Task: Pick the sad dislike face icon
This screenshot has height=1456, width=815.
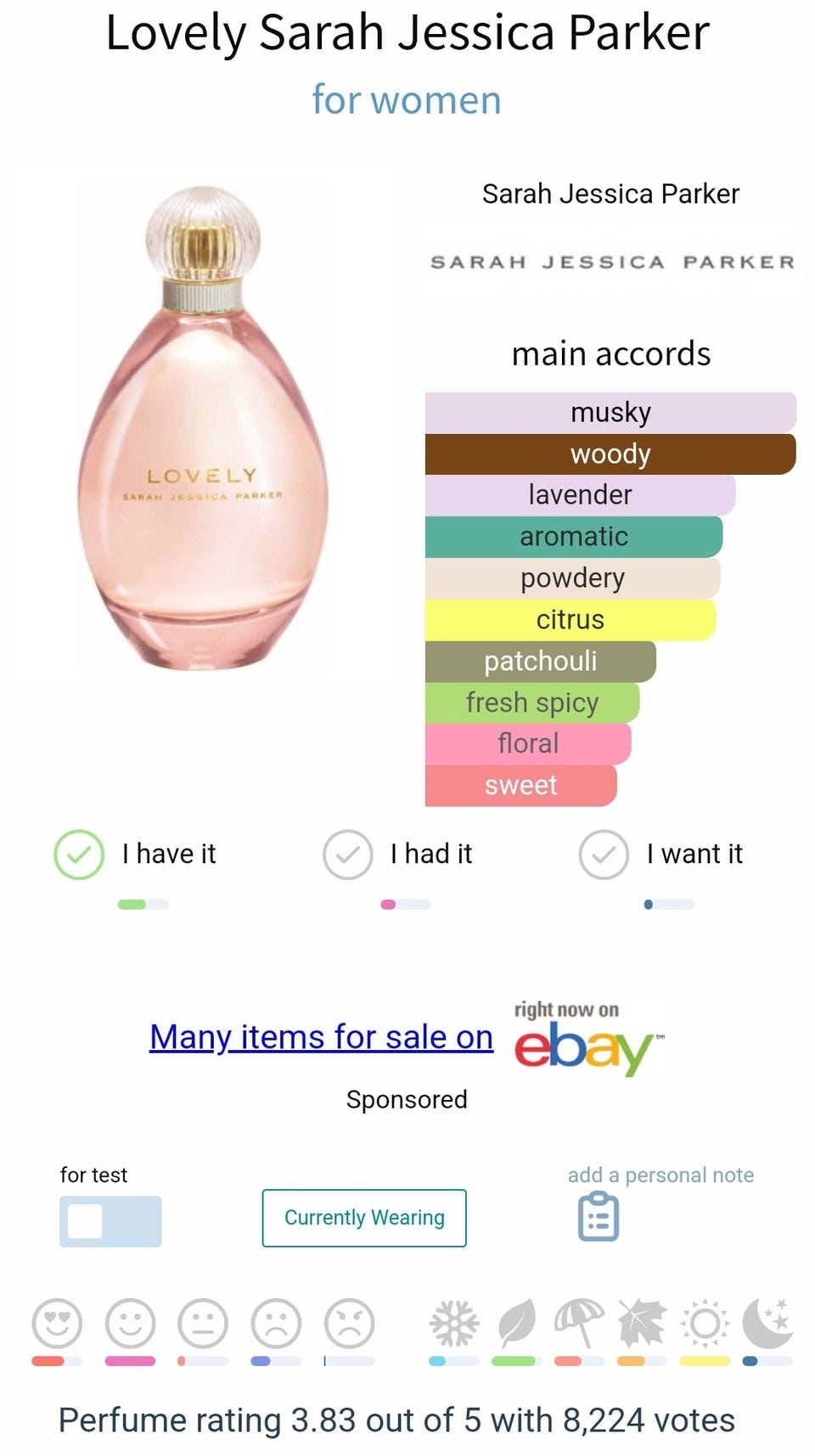Action: (276, 1323)
